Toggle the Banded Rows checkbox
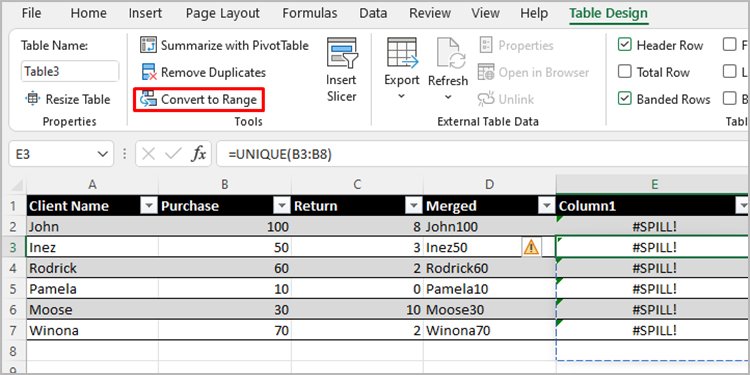This screenshot has width=750, height=375. tap(624, 99)
